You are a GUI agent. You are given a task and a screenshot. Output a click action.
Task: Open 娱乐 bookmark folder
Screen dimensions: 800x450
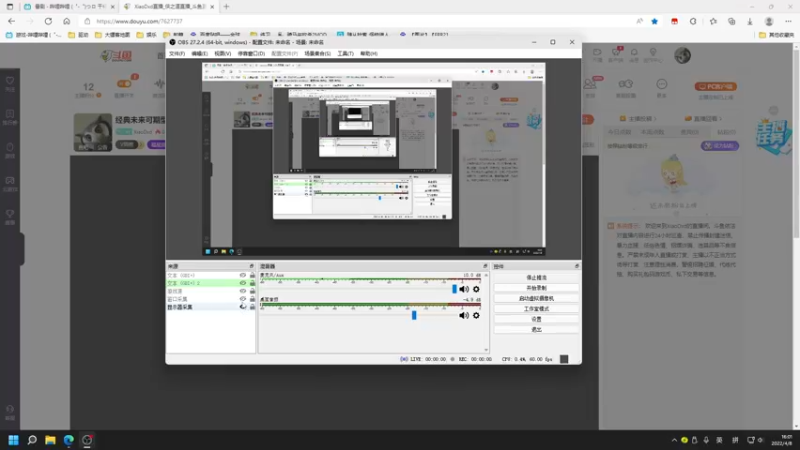tap(146, 35)
